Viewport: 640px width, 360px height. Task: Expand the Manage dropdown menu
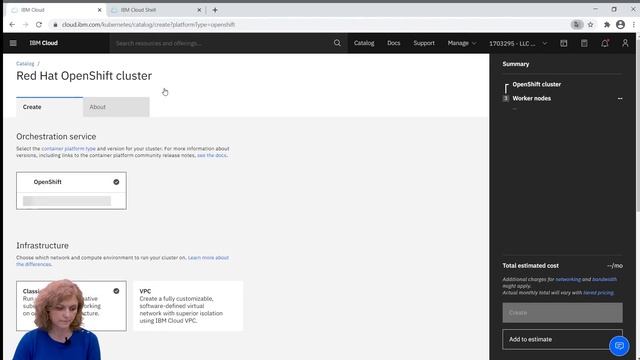462,43
